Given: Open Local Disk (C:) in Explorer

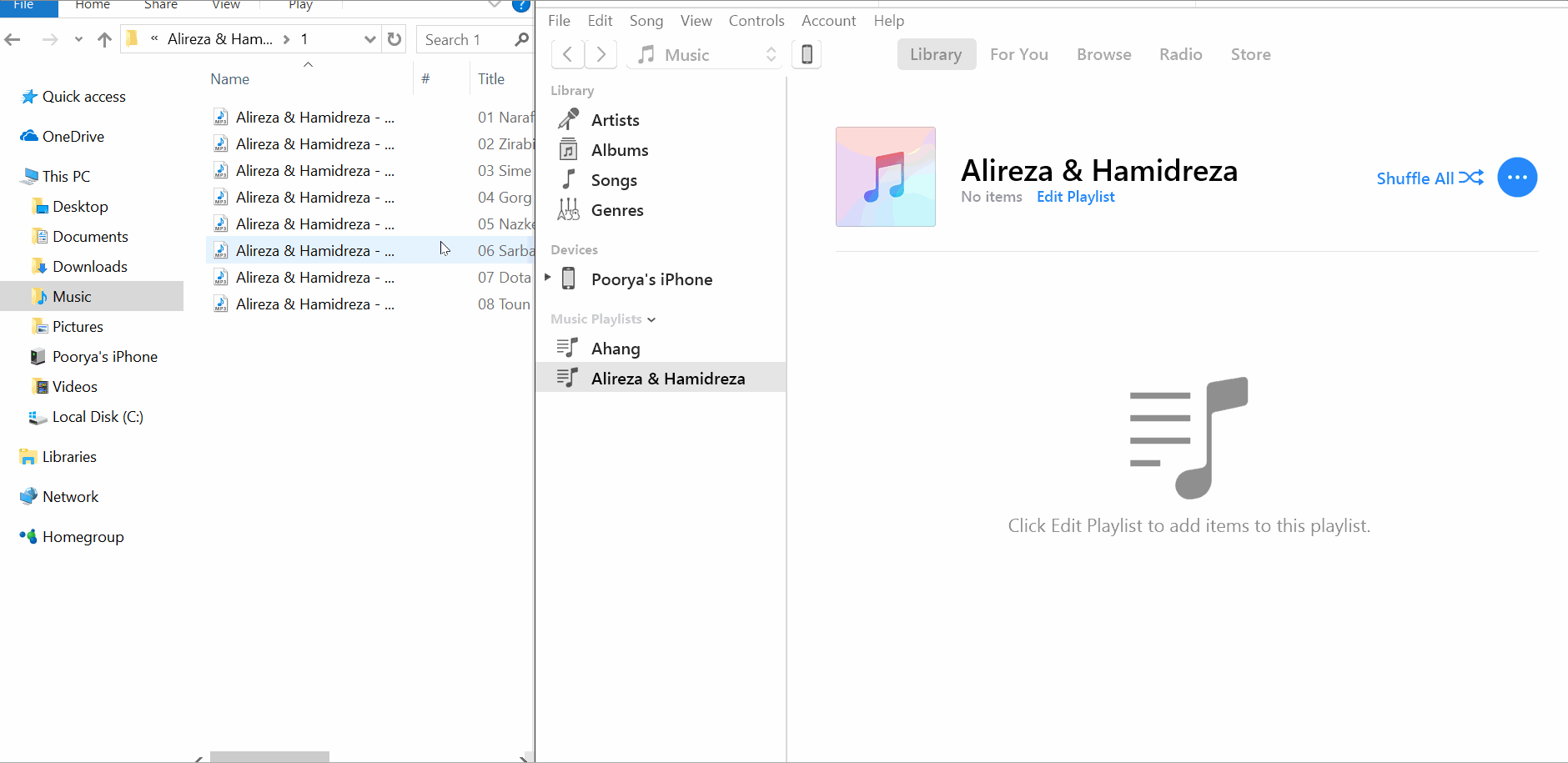Looking at the screenshot, I should [x=98, y=417].
